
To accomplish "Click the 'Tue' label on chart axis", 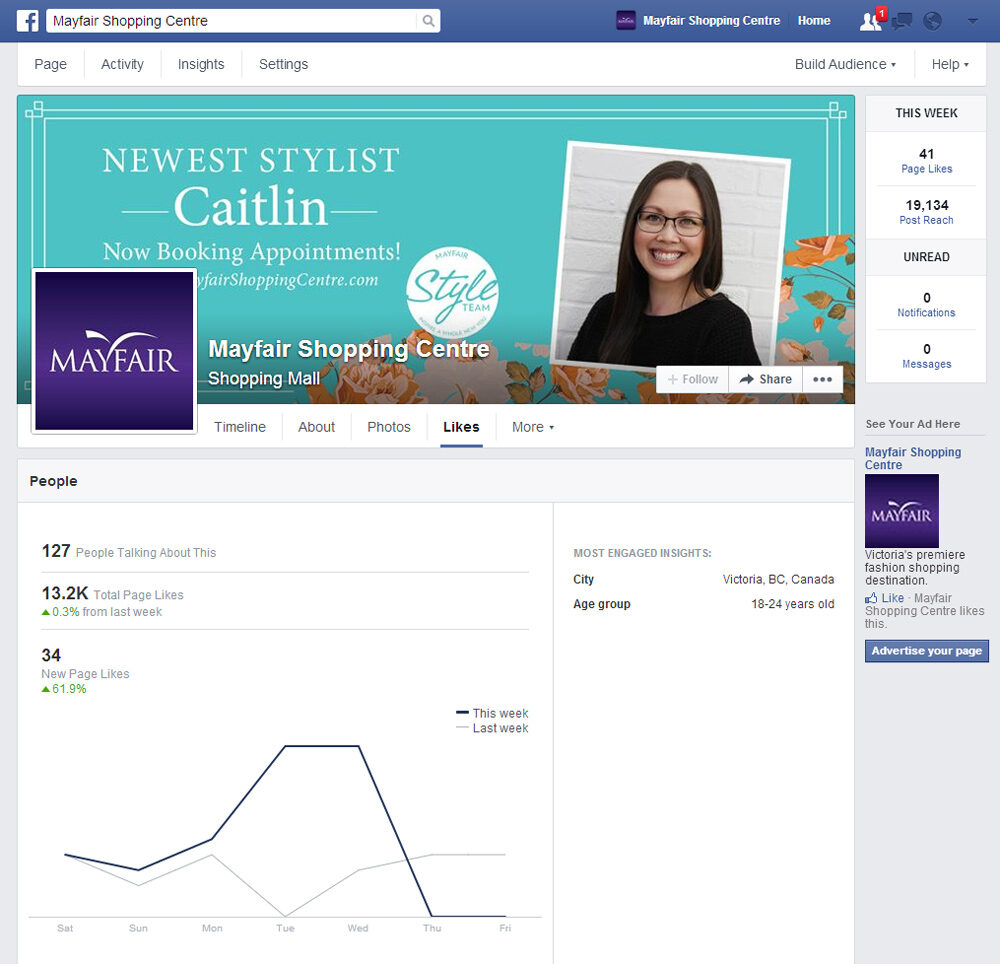I will (285, 928).
